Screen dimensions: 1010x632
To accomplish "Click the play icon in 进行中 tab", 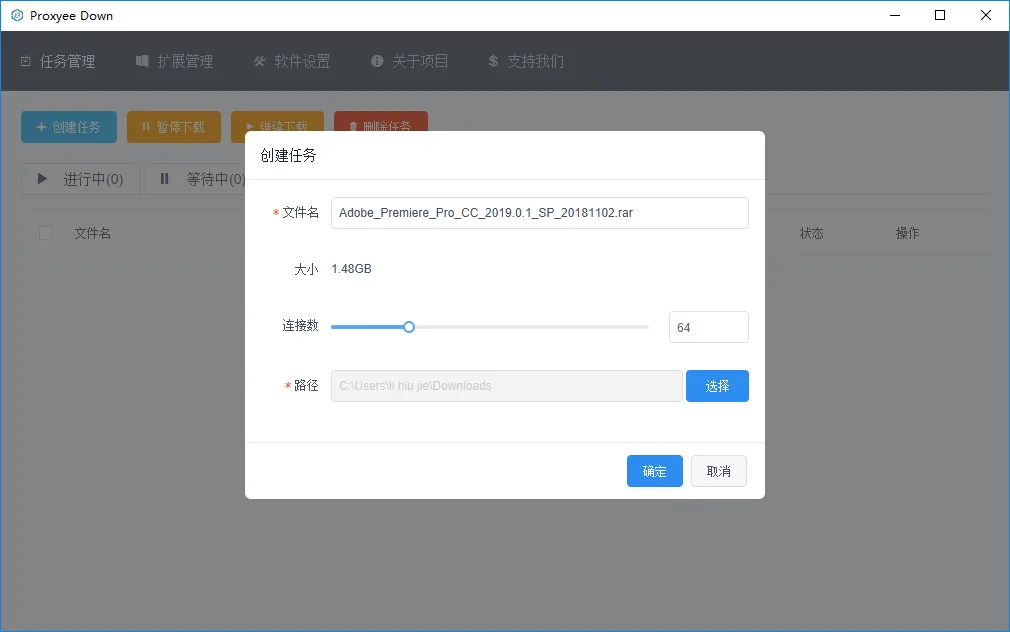I will point(42,178).
